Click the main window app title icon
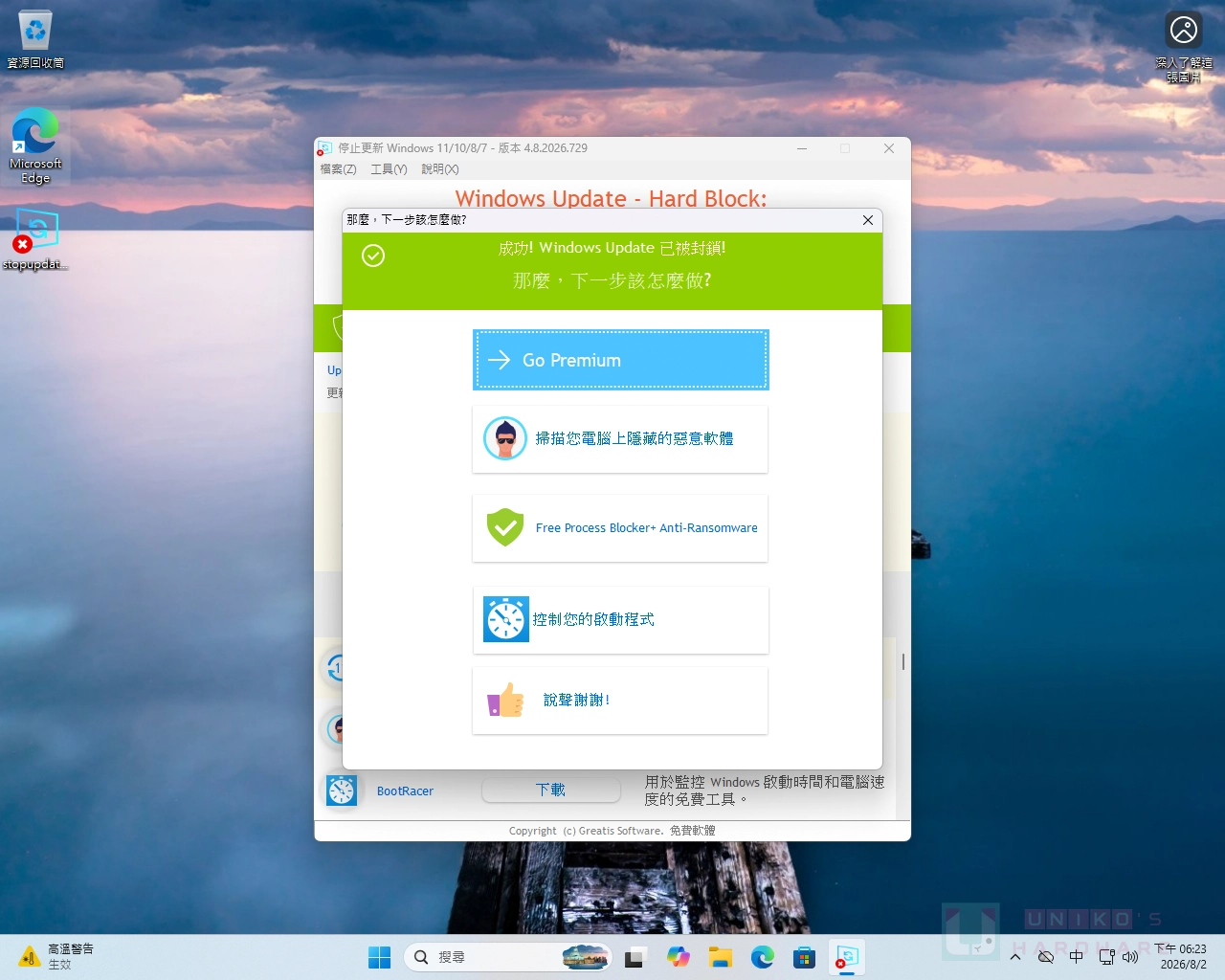This screenshot has height=980, width=1225. tap(324, 148)
